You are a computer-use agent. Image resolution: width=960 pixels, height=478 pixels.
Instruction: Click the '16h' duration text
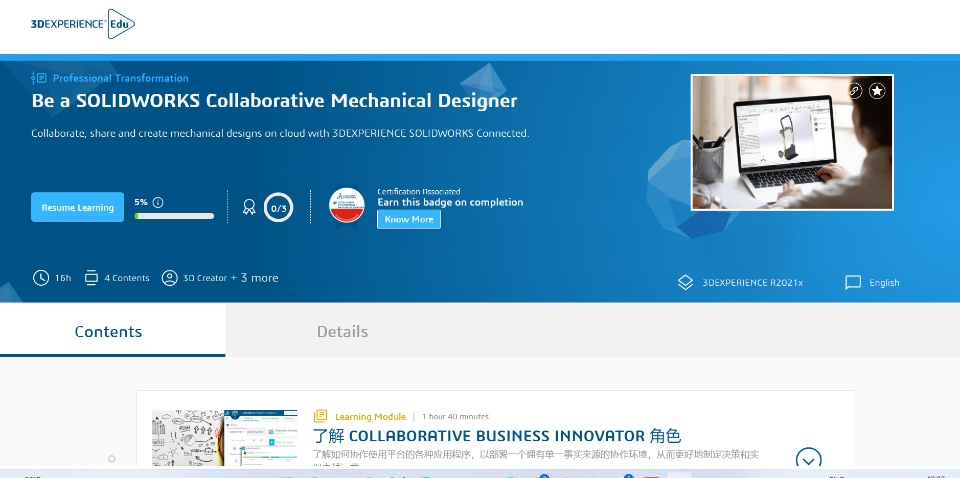63,278
